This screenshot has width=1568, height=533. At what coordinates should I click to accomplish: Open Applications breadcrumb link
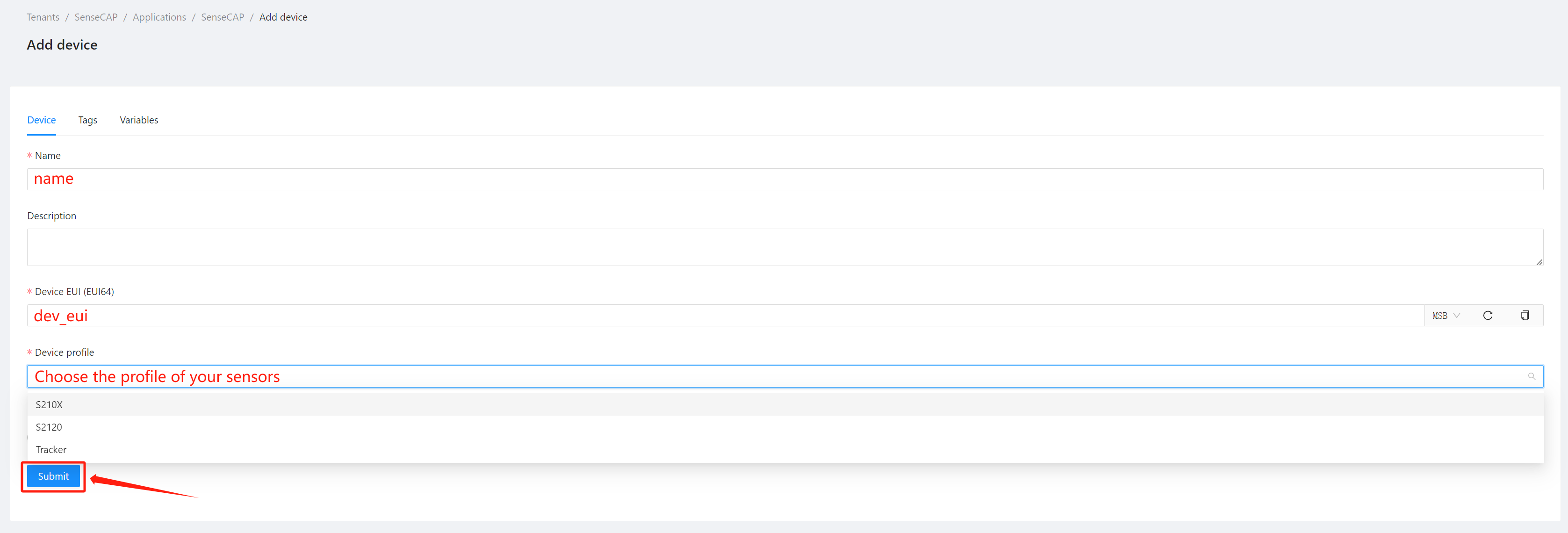coord(159,17)
